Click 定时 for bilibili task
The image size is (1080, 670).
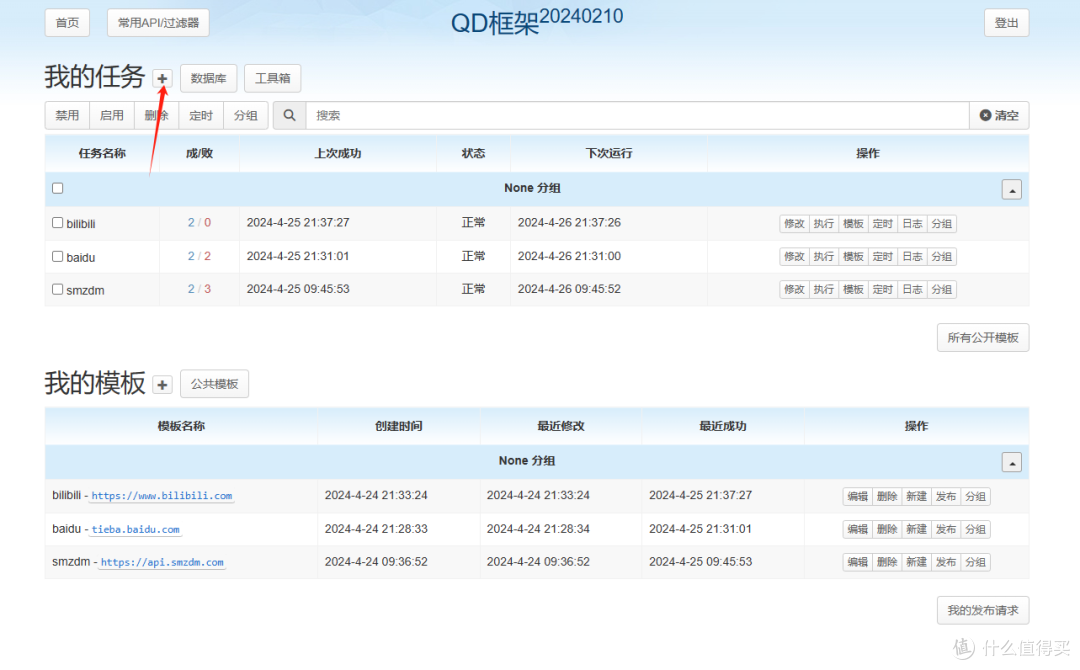(x=883, y=224)
